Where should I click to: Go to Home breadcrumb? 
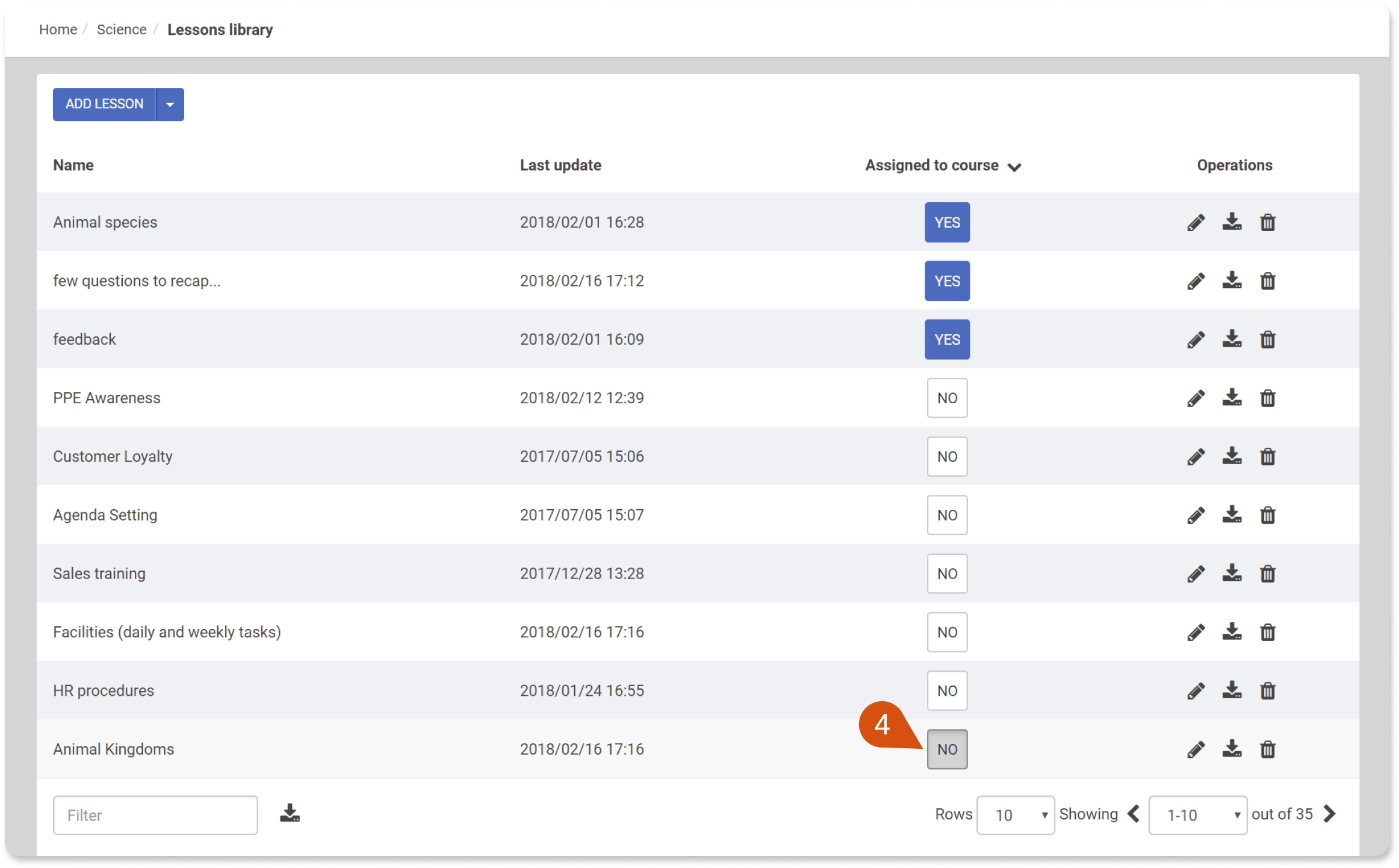[x=58, y=29]
